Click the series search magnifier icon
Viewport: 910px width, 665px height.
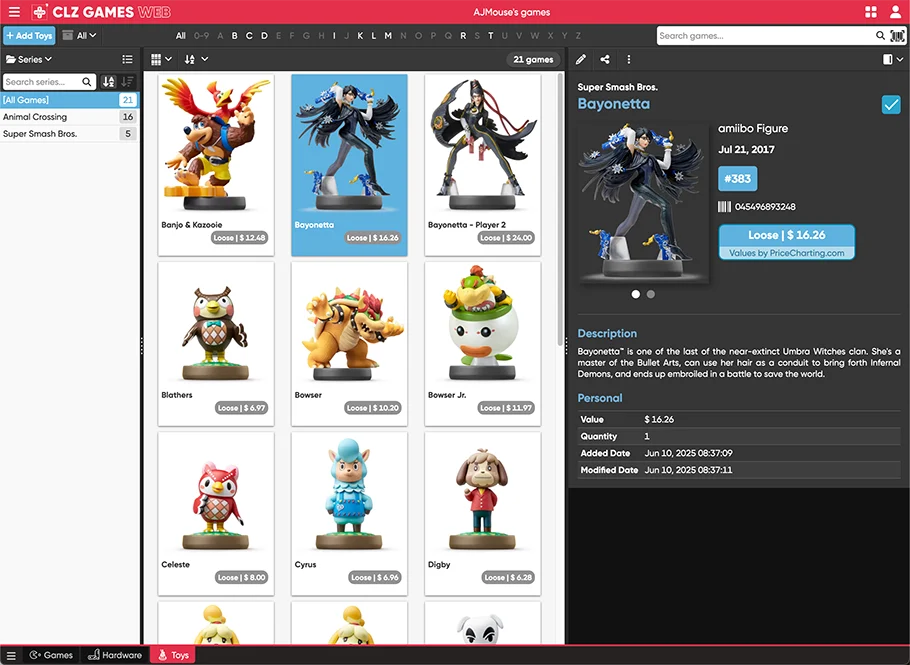point(86,82)
